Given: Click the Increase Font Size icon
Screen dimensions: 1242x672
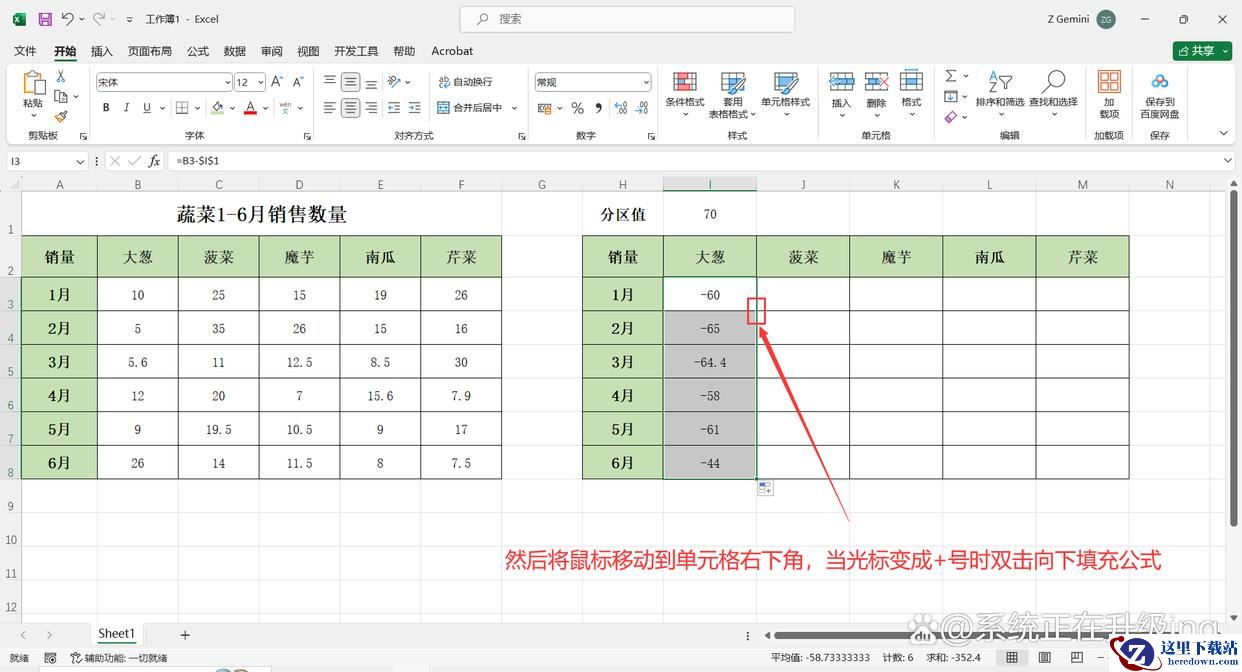Looking at the screenshot, I should pyautogui.click(x=278, y=82).
